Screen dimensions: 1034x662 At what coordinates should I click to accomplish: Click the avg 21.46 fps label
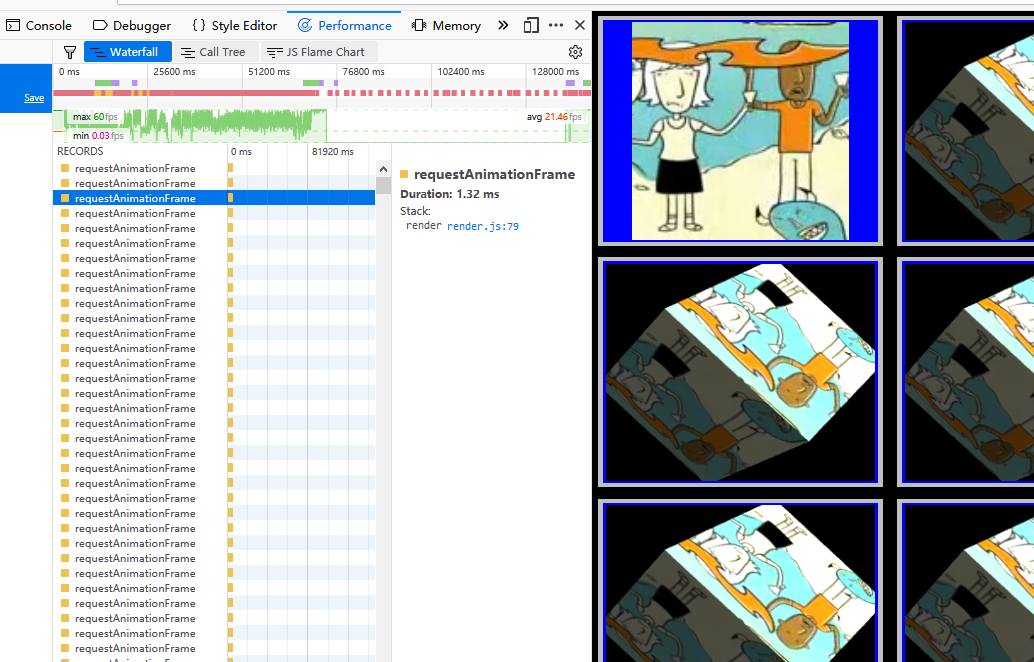(554, 117)
